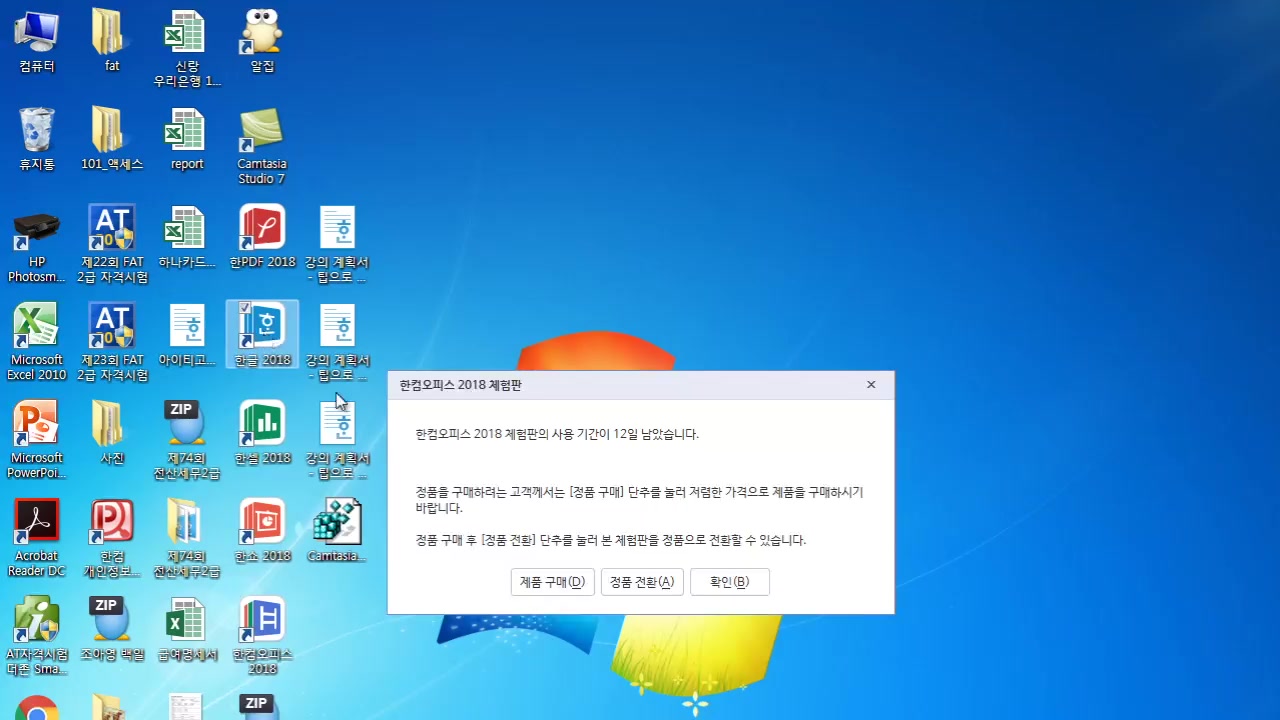Click the 제품 구매(D) purchase button
1280x720 pixels.
point(552,581)
